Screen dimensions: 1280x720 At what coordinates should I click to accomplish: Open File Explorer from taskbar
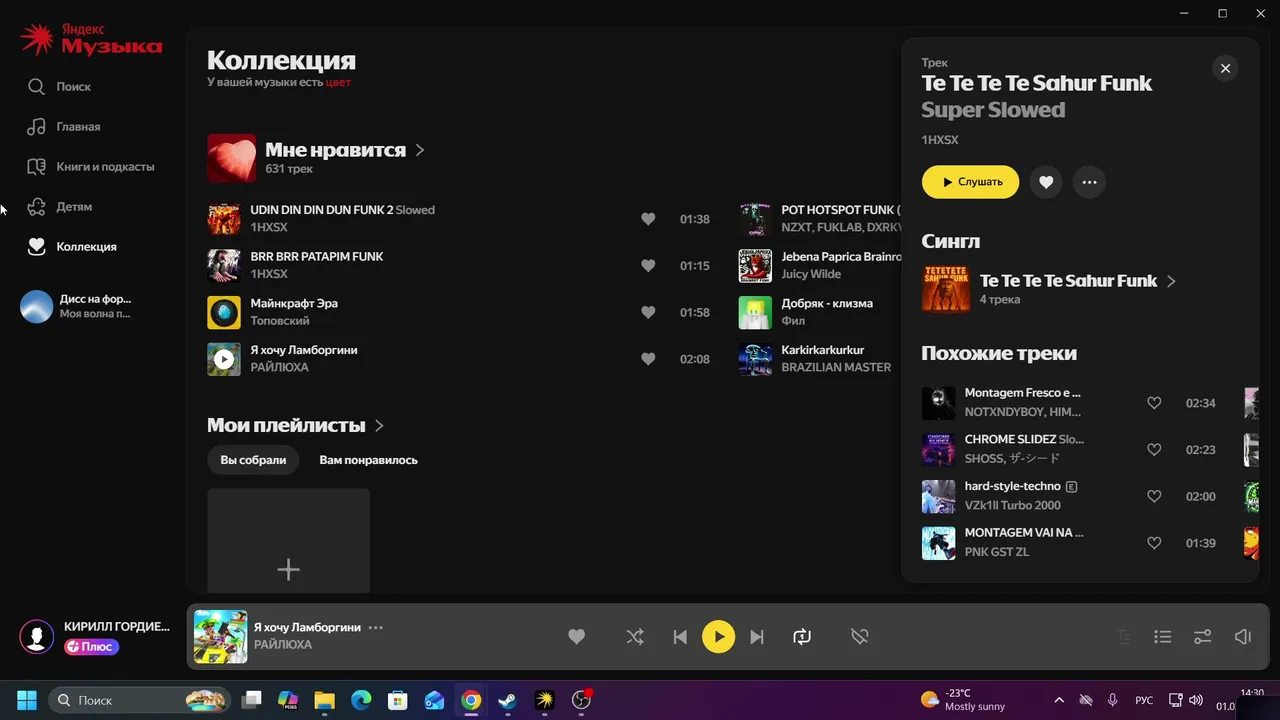(x=324, y=700)
